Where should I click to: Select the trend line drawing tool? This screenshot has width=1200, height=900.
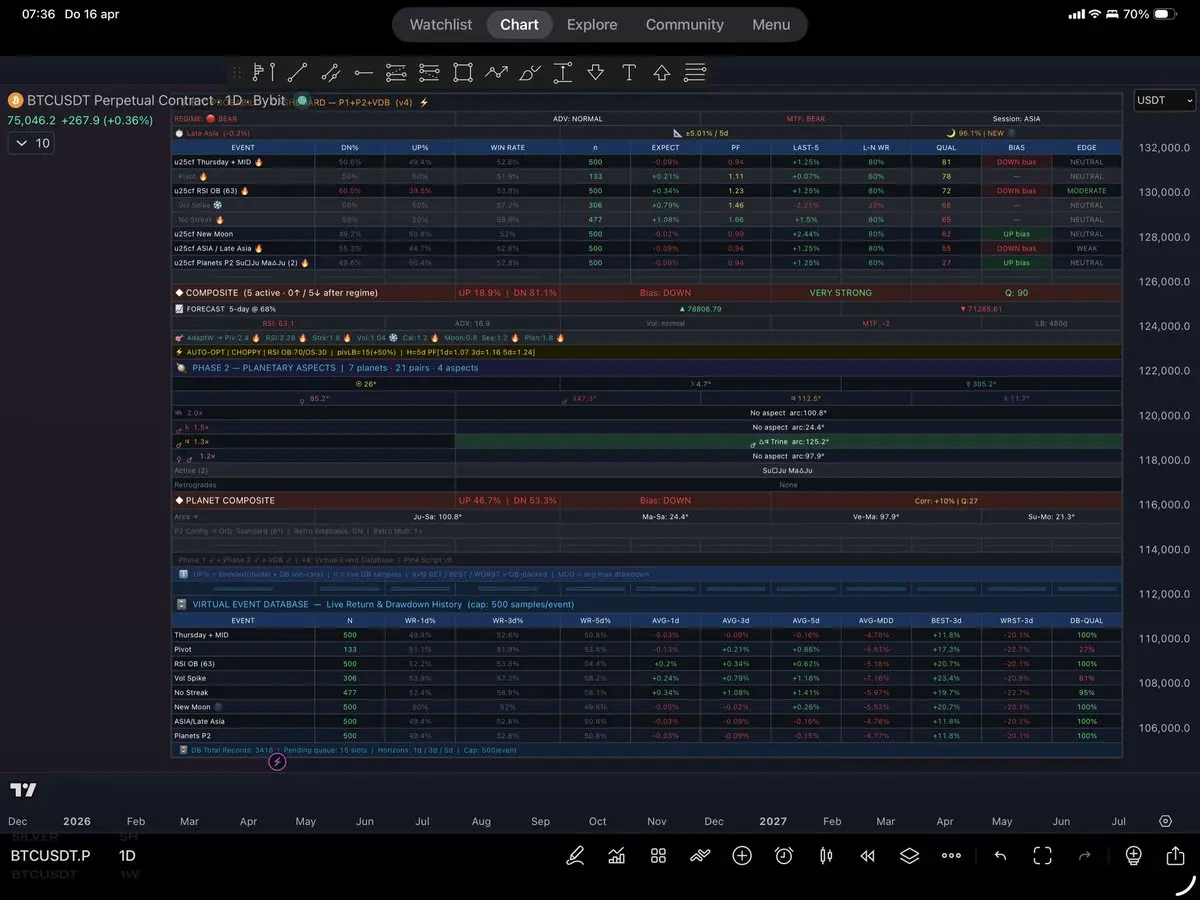(x=297, y=72)
